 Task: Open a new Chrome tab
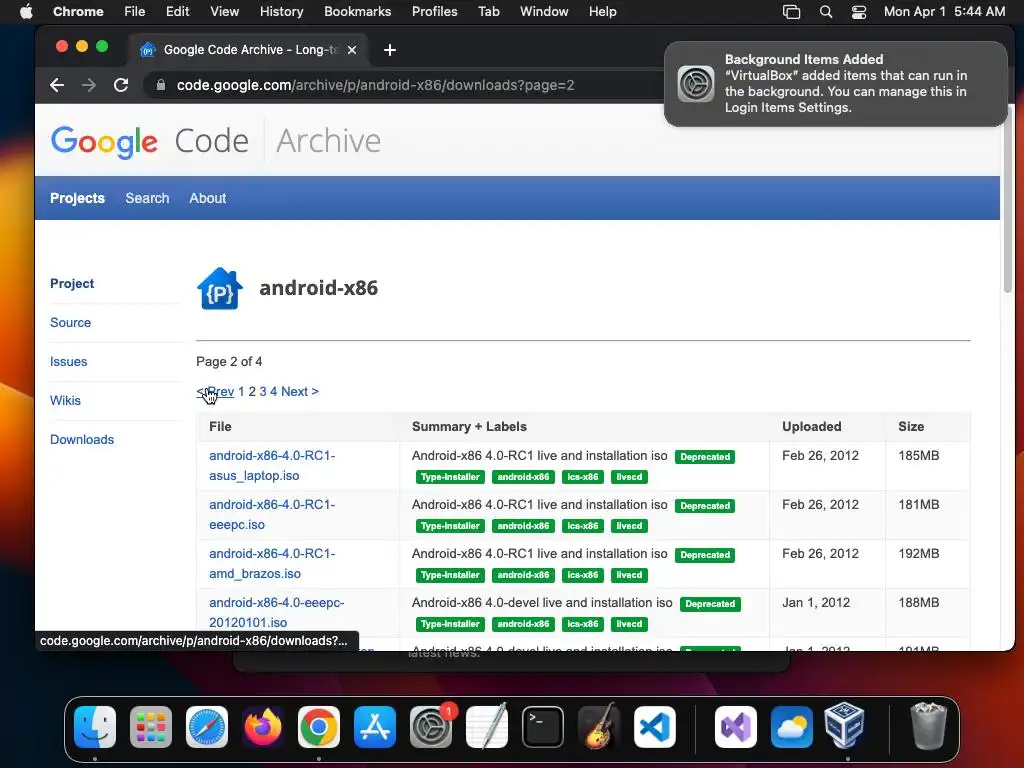coord(390,50)
